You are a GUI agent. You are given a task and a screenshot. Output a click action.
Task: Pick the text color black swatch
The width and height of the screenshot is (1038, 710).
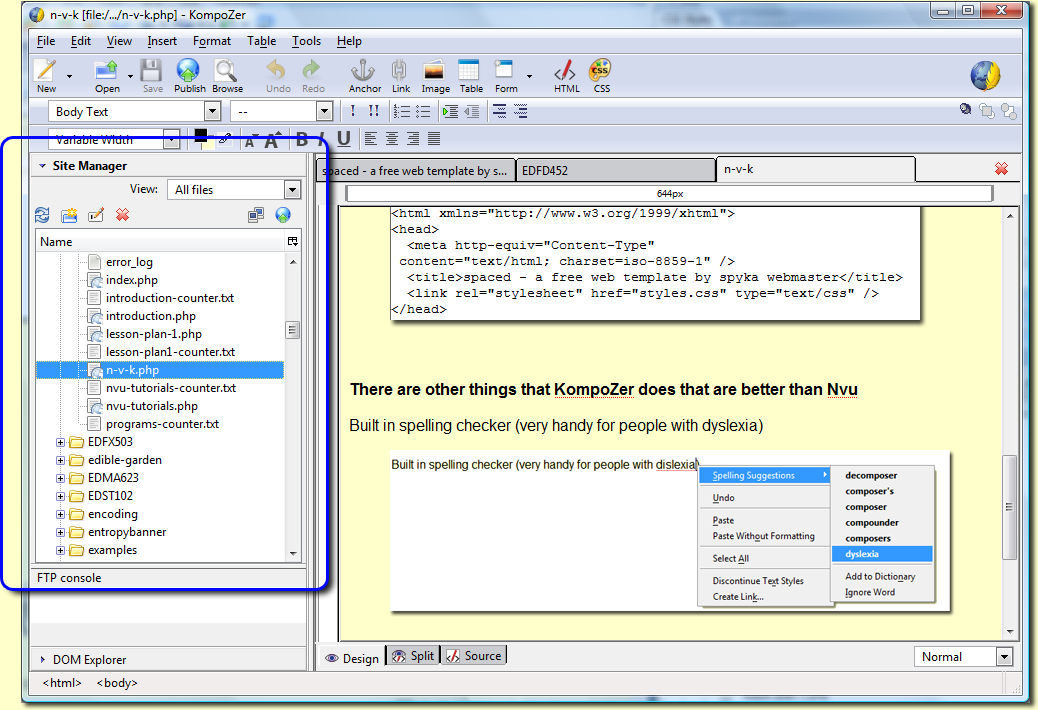[x=201, y=136]
